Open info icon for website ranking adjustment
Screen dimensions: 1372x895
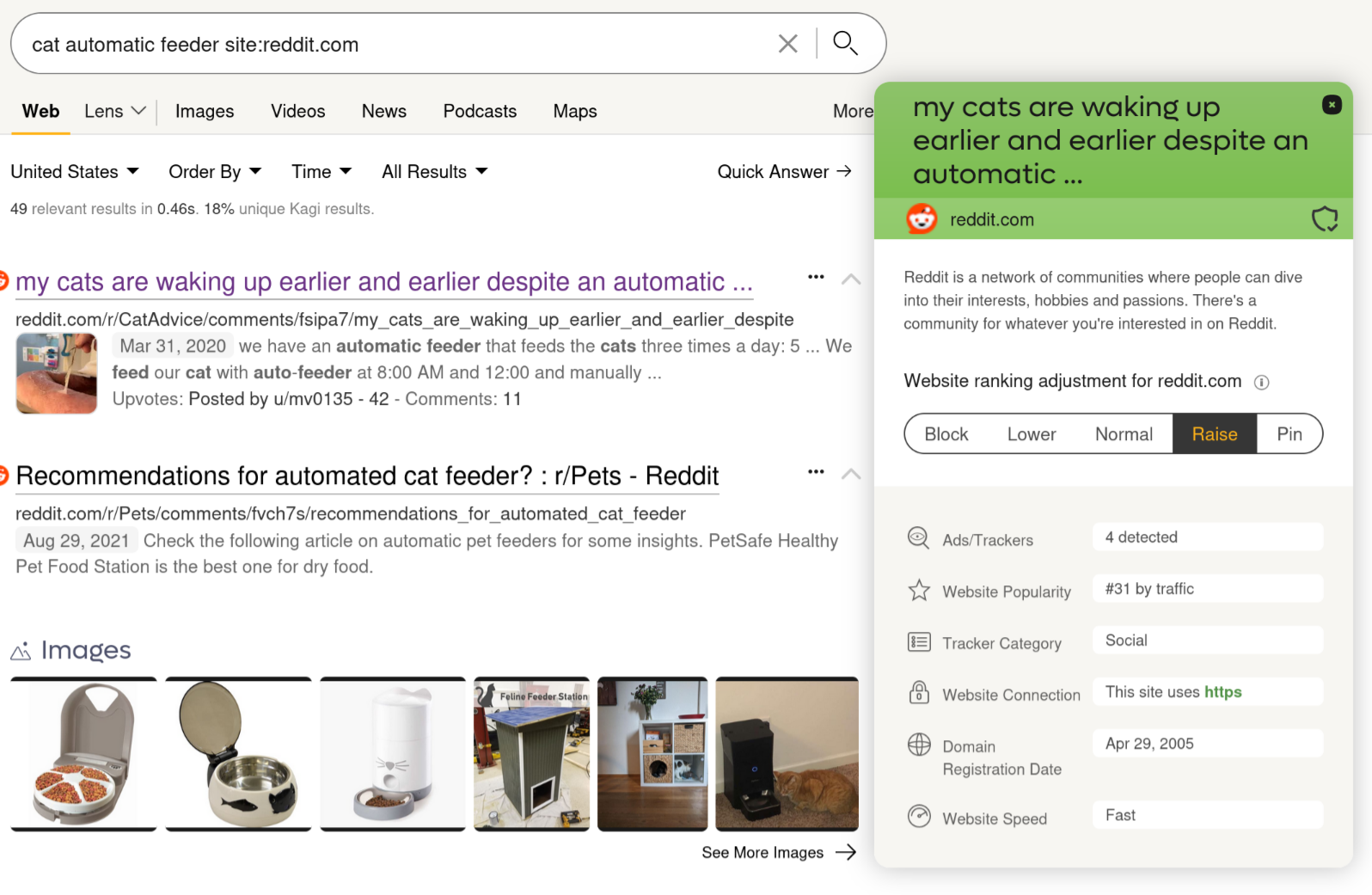click(x=1261, y=383)
